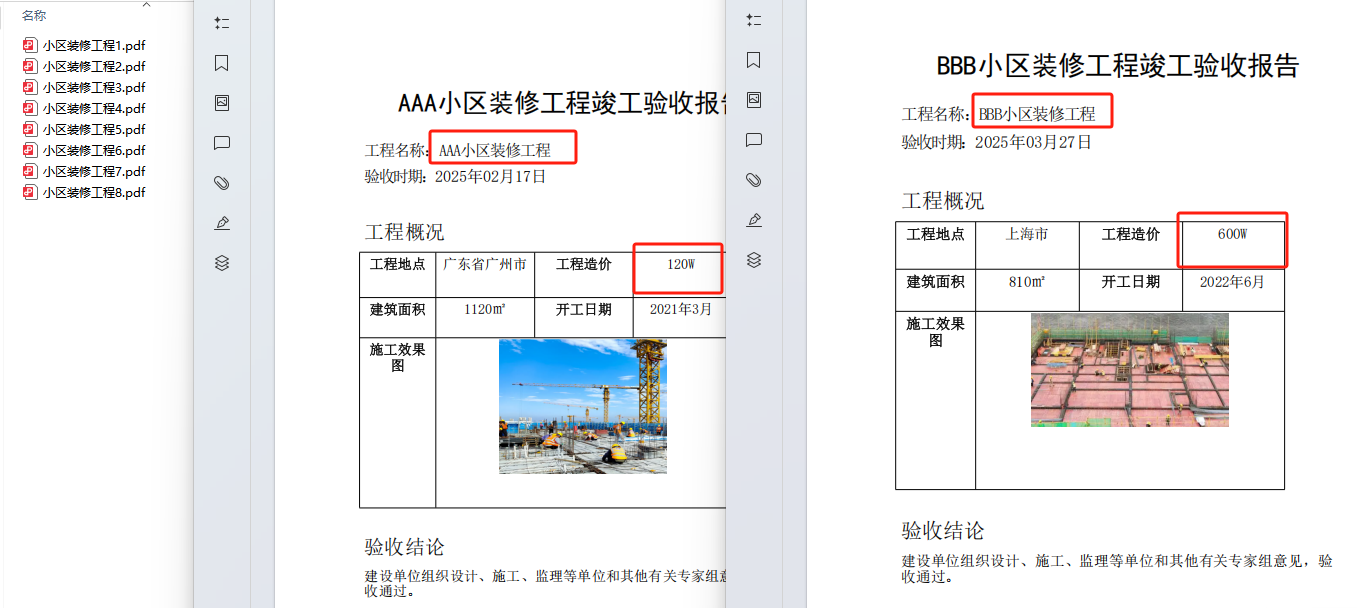The width and height of the screenshot is (1362, 608).
Task: Open the bookmarks panel in right viewer
Action: pos(753,61)
